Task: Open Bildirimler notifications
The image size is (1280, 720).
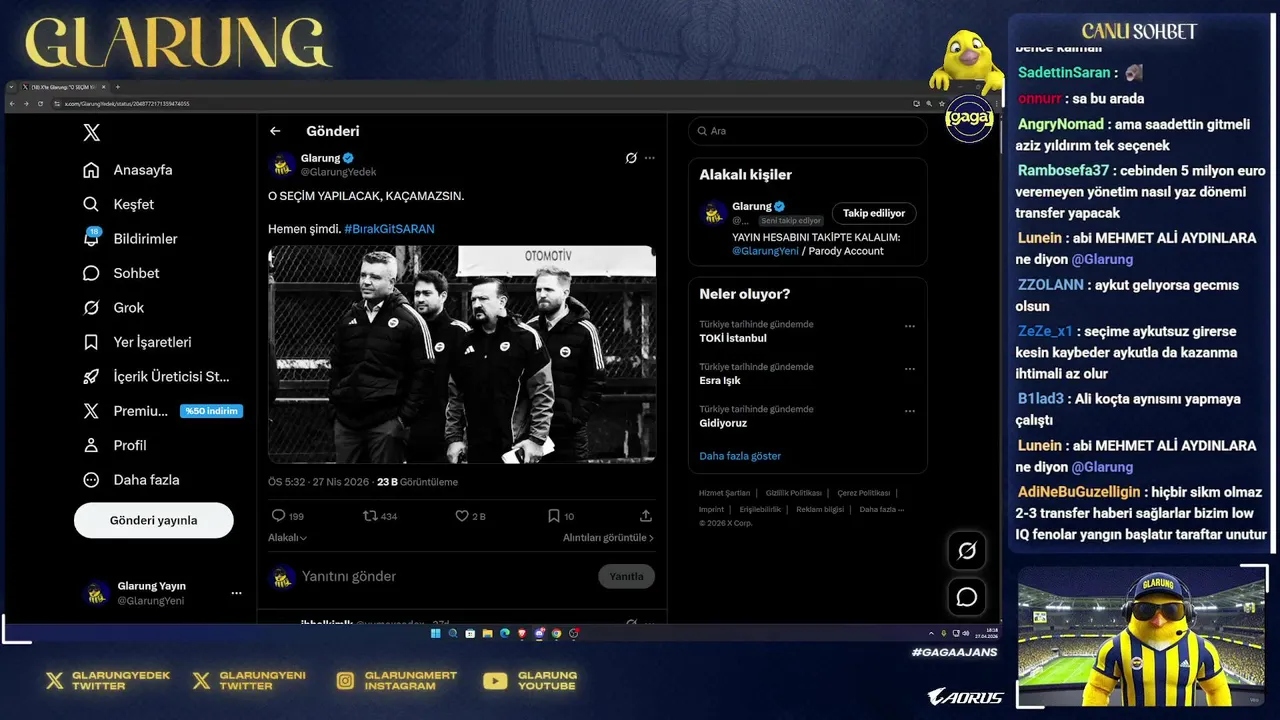Action: (x=130, y=238)
